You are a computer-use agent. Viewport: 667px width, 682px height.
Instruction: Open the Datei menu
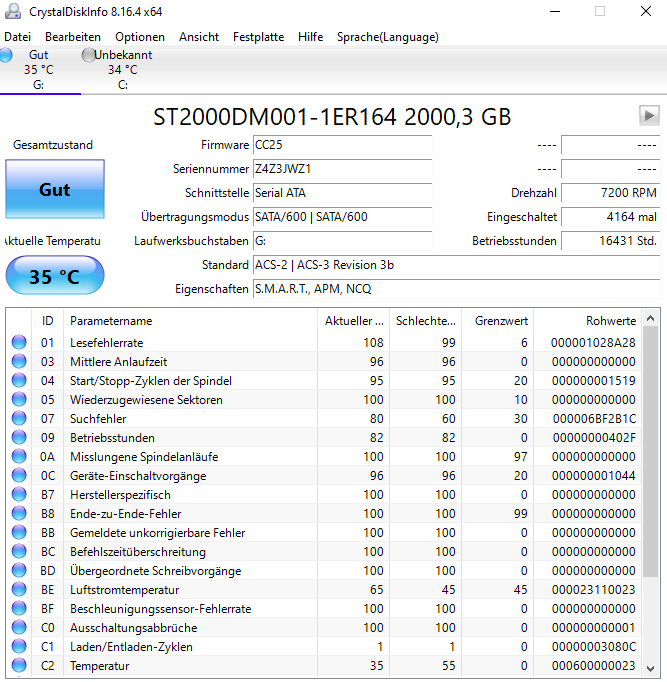(x=17, y=37)
